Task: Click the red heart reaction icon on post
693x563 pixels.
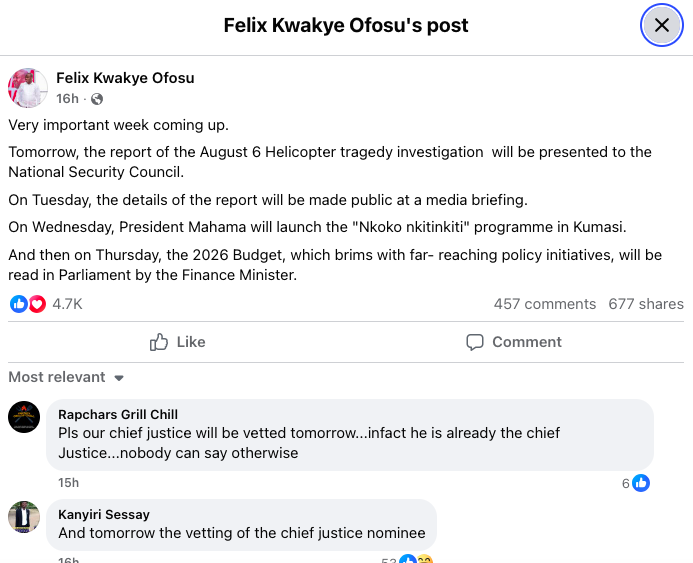Action: coord(37,304)
